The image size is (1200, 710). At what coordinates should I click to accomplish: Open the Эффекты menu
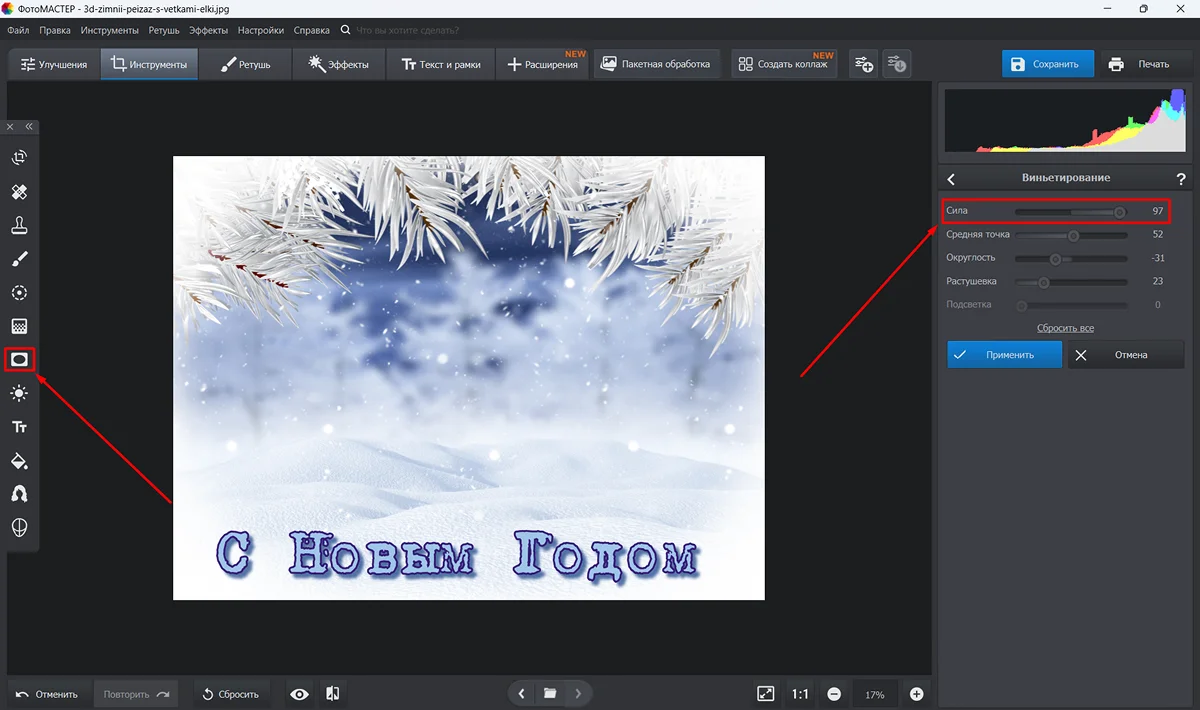click(x=208, y=31)
